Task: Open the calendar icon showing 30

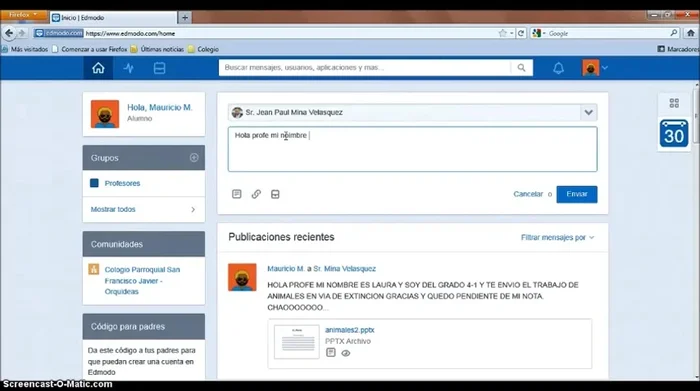Action: coord(674,133)
